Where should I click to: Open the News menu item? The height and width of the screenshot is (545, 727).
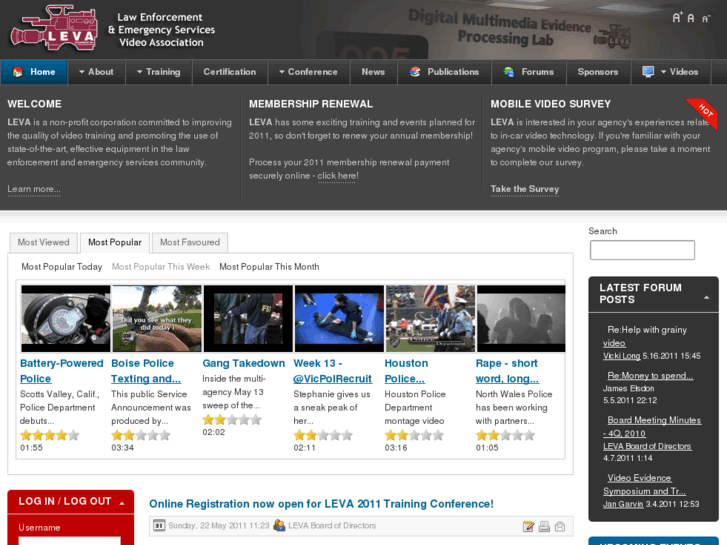pos(373,72)
